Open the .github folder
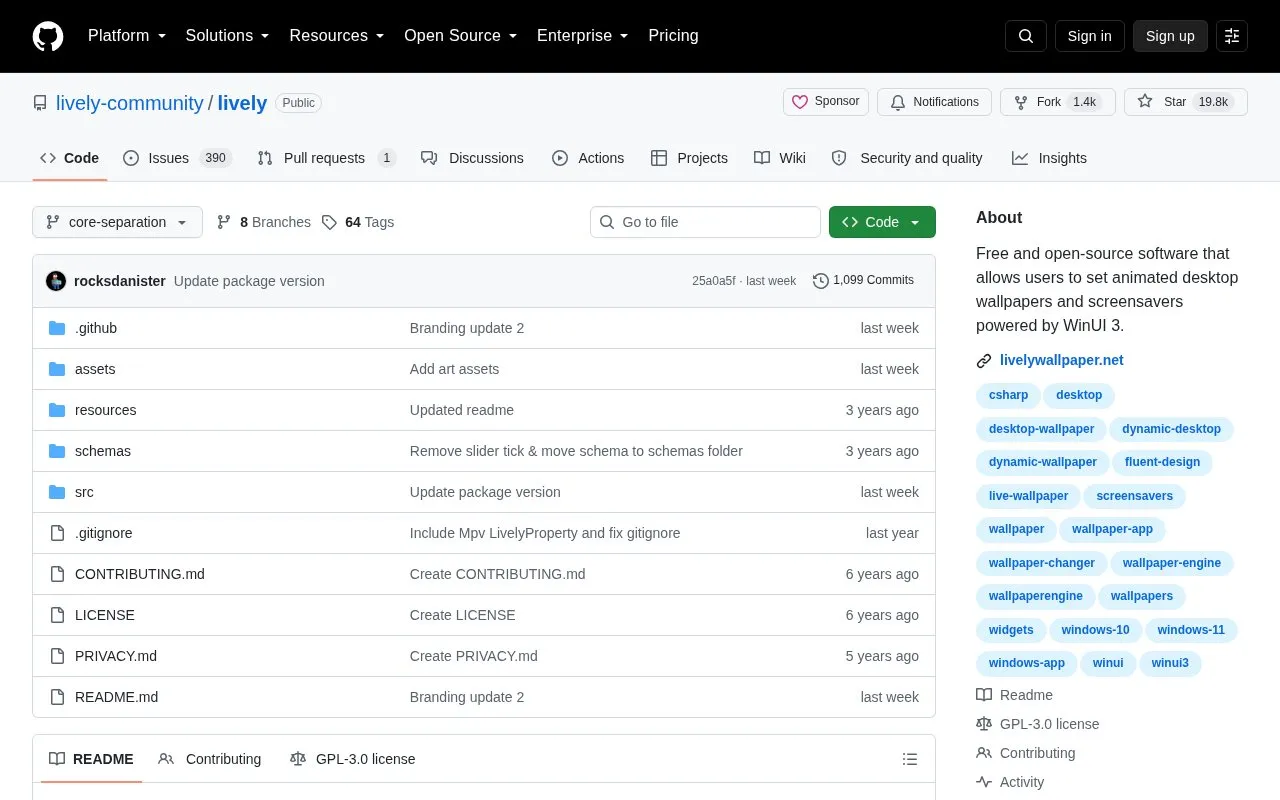This screenshot has width=1280, height=800. tap(96, 328)
